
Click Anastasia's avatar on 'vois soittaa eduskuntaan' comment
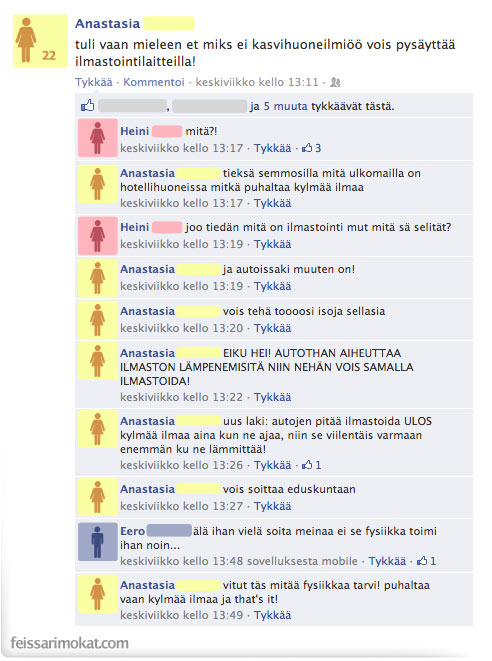coord(98,497)
